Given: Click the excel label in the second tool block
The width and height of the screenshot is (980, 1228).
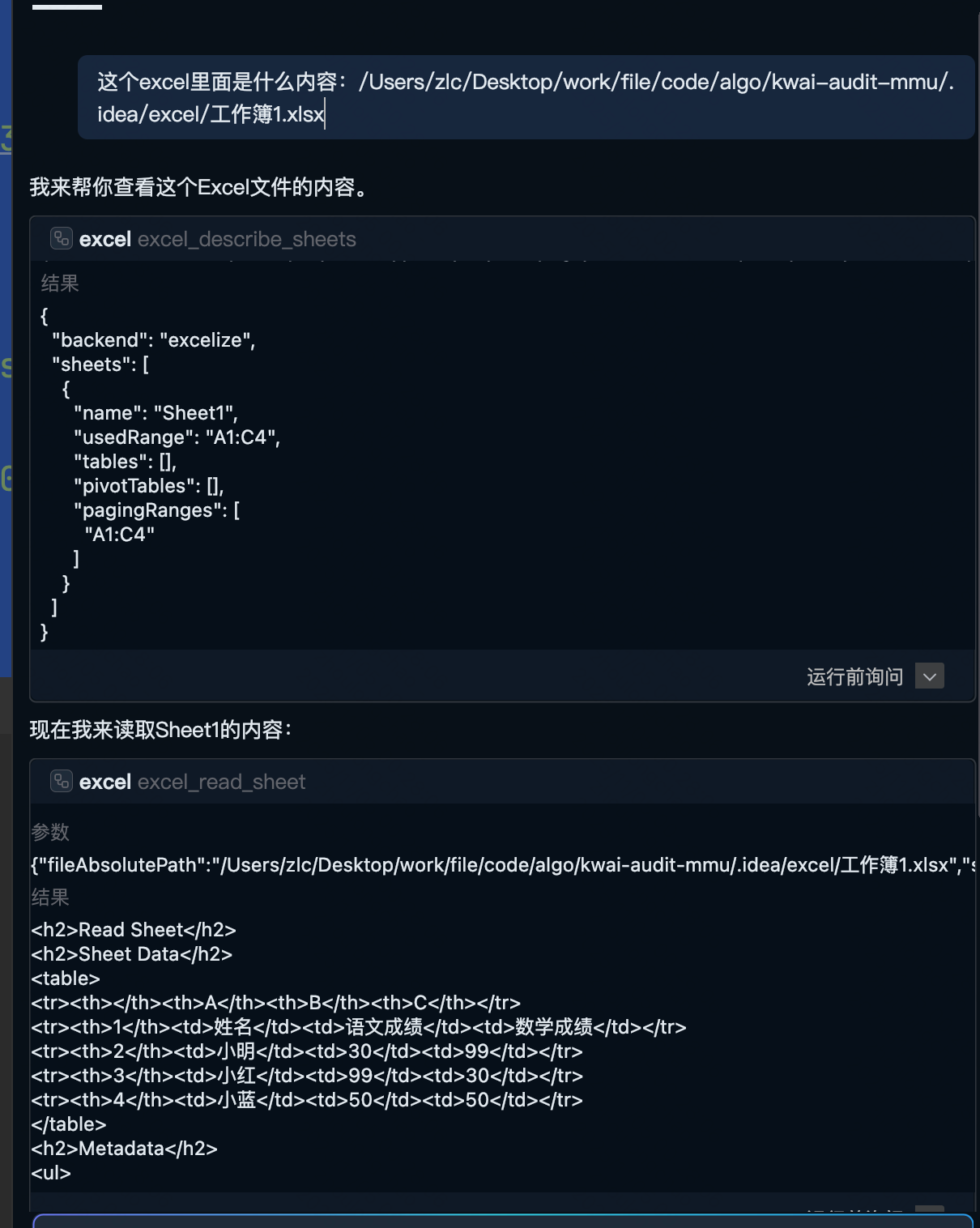Looking at the screenshot, I should 105,781.
